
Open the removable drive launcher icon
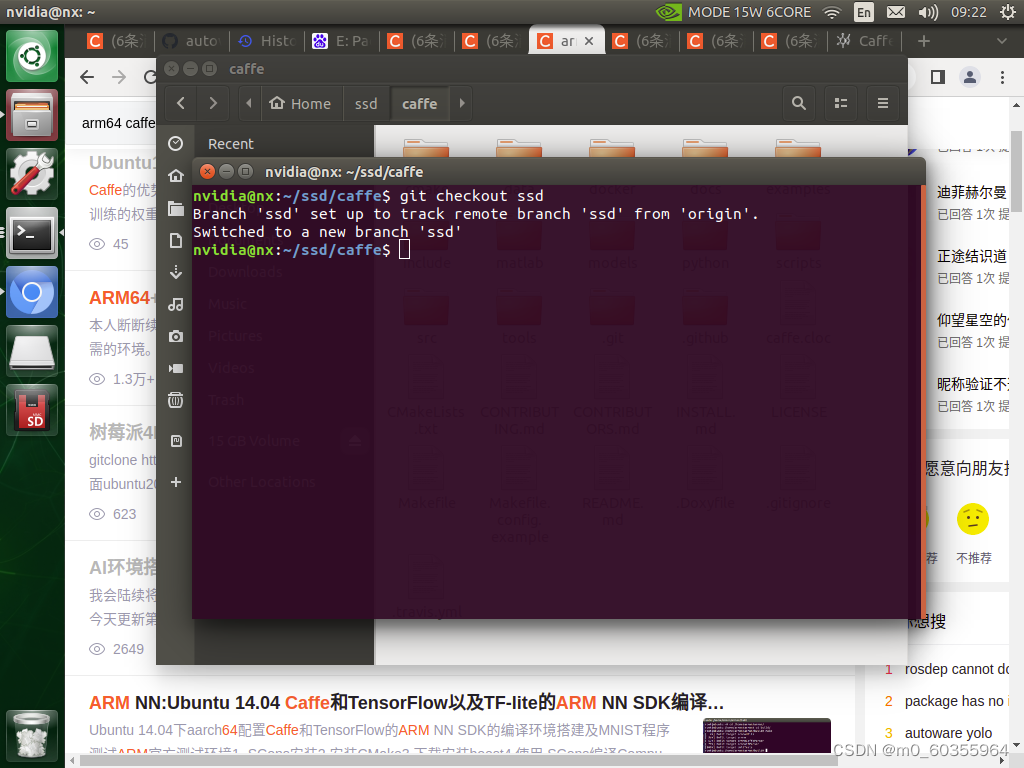[32, 351]
